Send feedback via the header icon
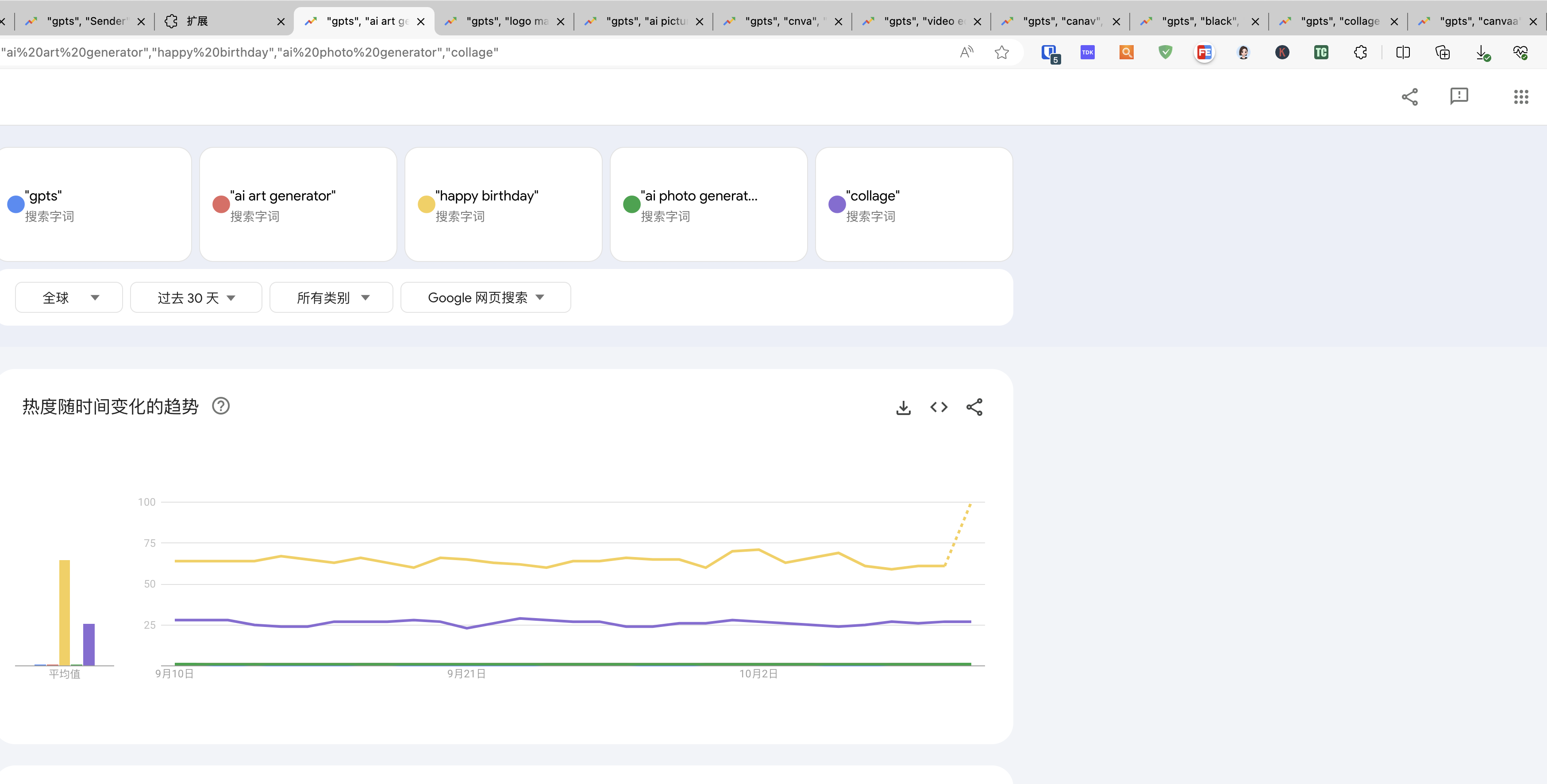 click(1458, 96)
